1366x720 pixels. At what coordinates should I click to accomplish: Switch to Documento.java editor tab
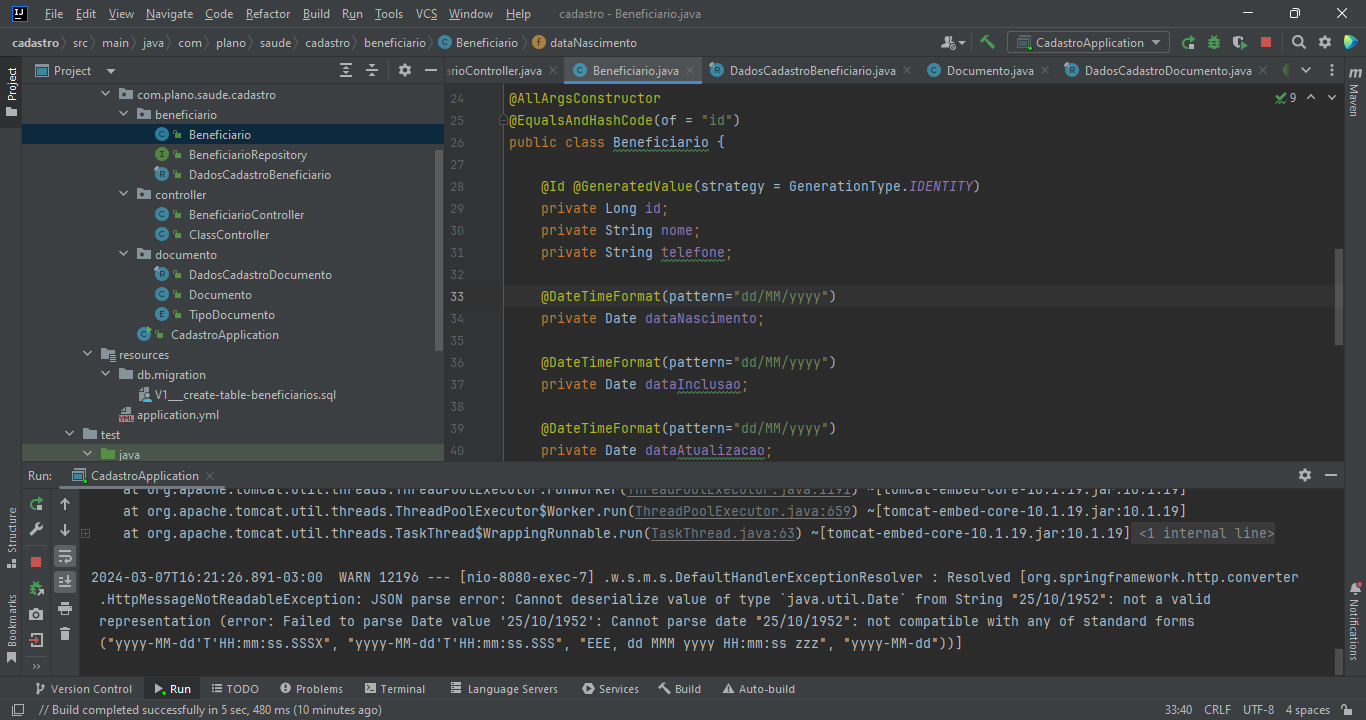pos(990,71)
